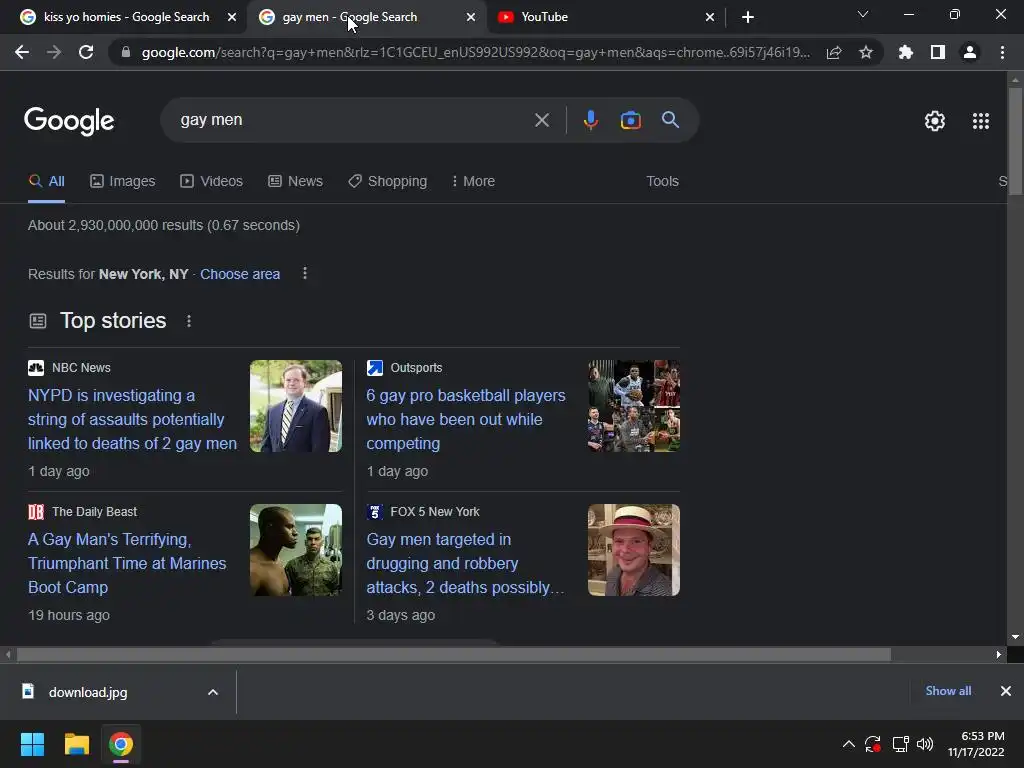Click the address bar URL
Screen dimensions: 1024x768
(x=475, y=52)
